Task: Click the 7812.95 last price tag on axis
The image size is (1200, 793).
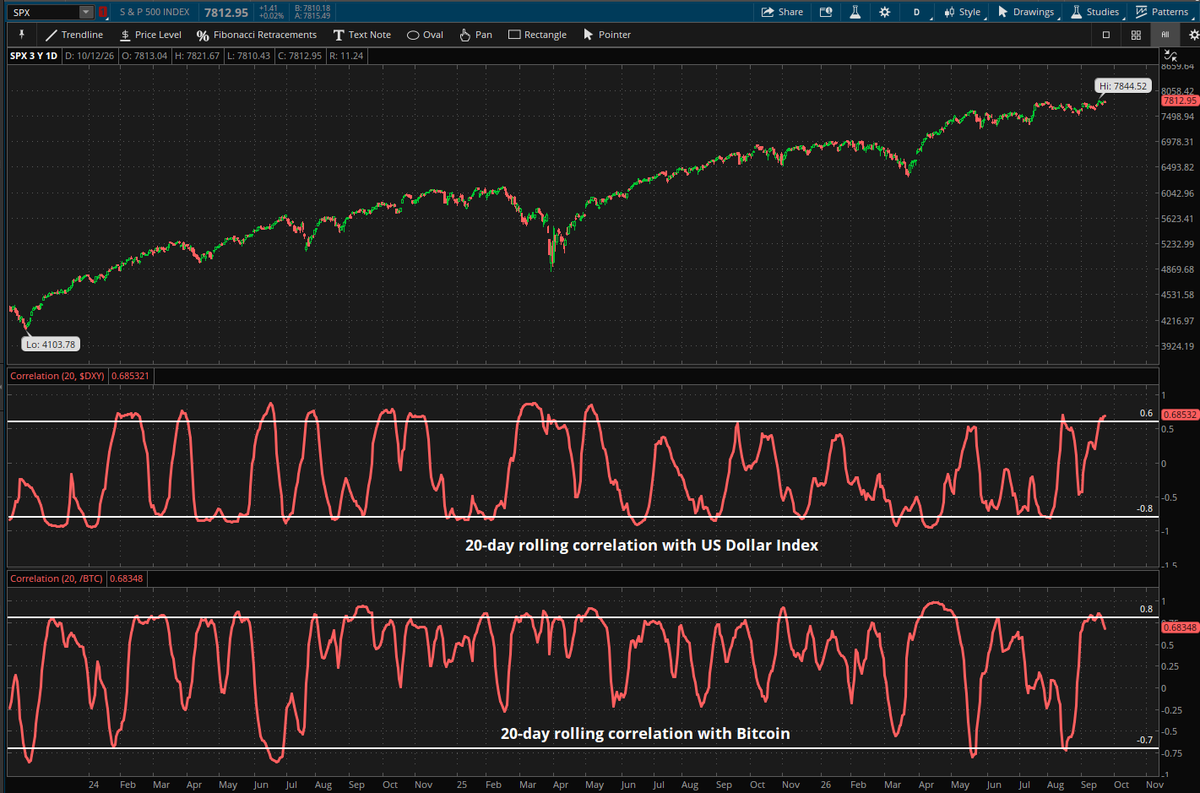Action: 1179,101
